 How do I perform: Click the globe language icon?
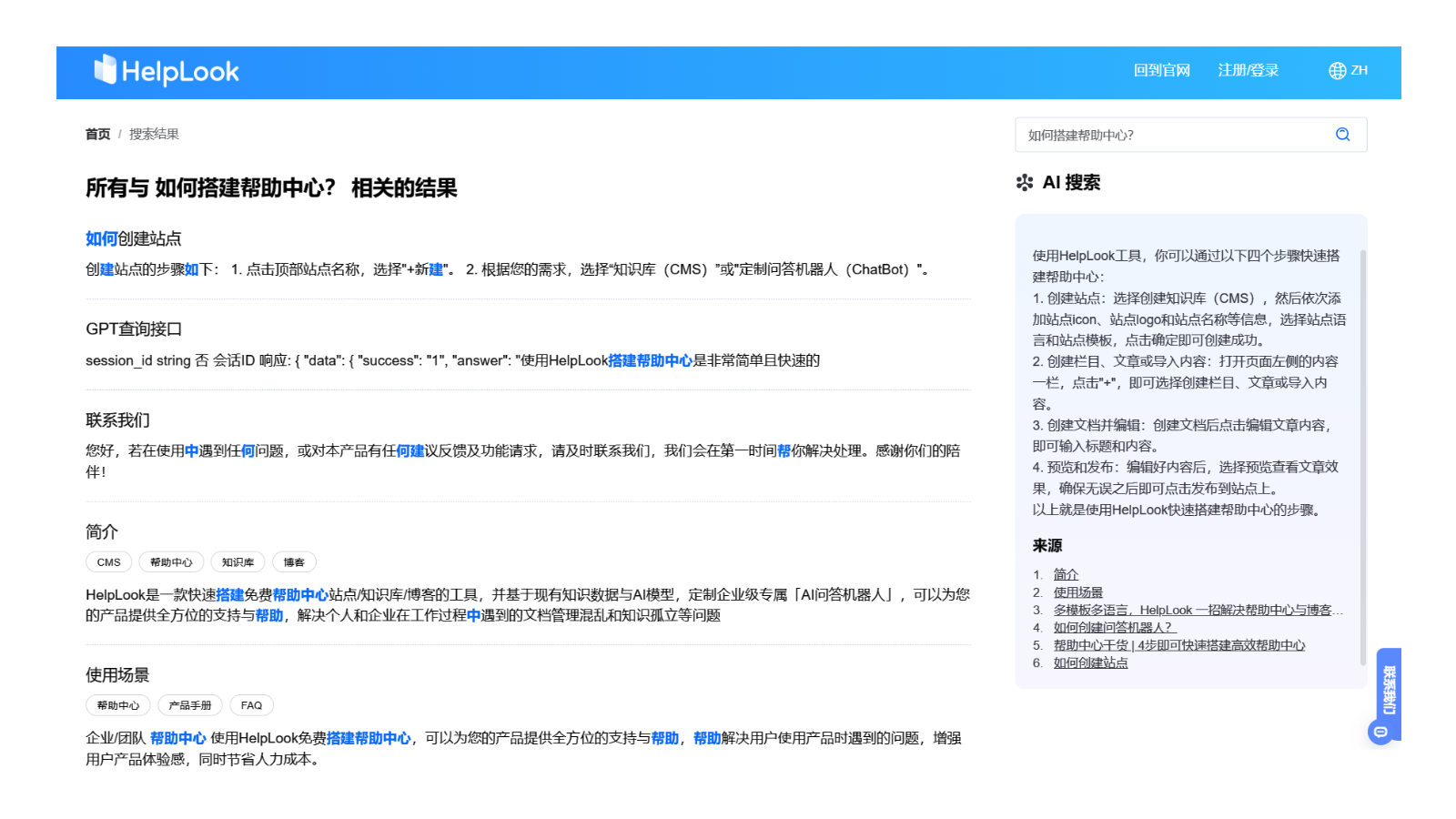(1337, 70)
